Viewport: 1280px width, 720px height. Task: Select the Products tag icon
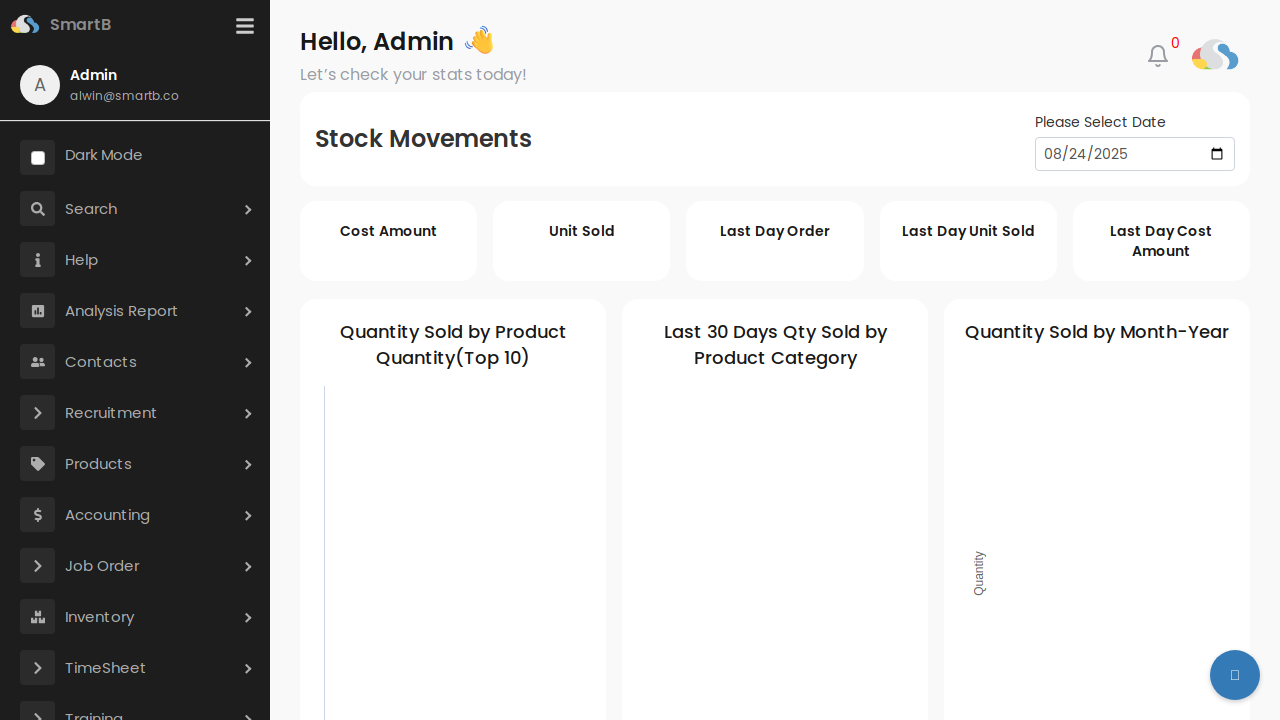(x=37, y=463)
